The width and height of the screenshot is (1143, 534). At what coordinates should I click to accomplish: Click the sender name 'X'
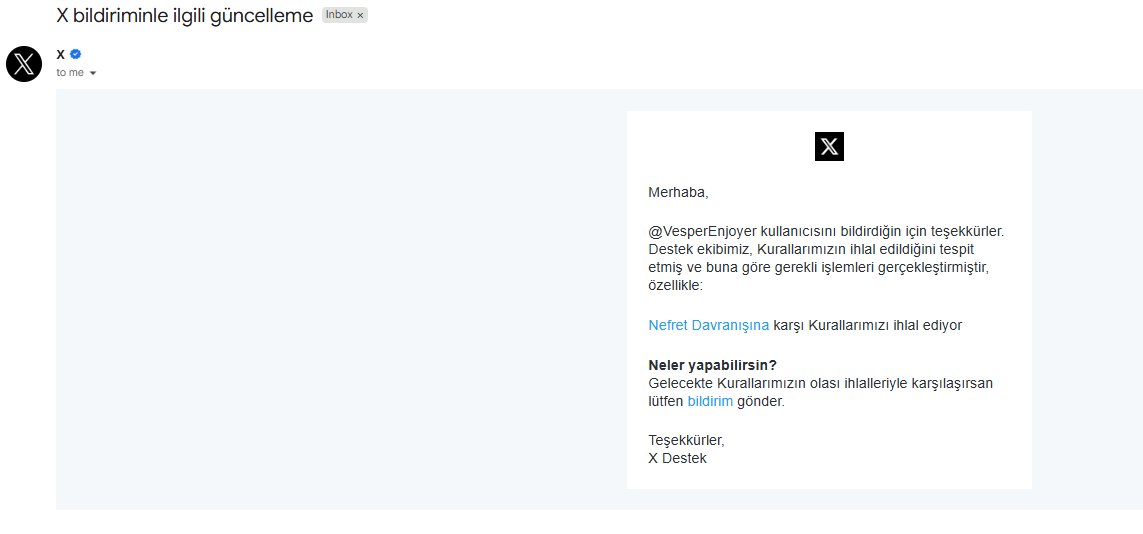61,54
